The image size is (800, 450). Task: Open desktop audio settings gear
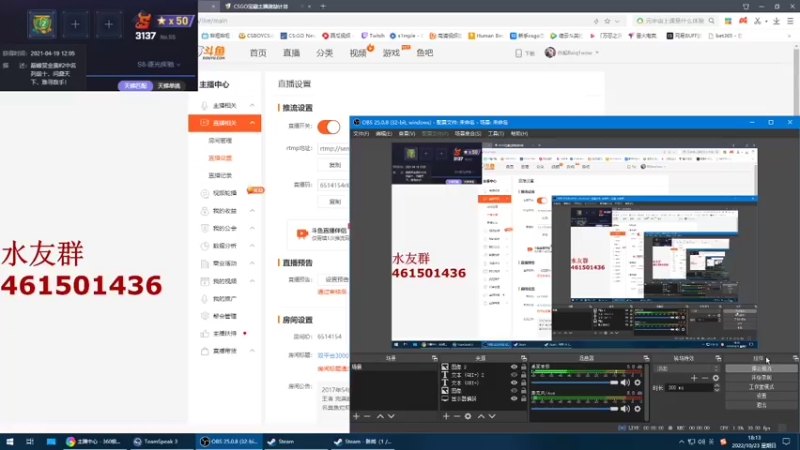pos(637,383)
